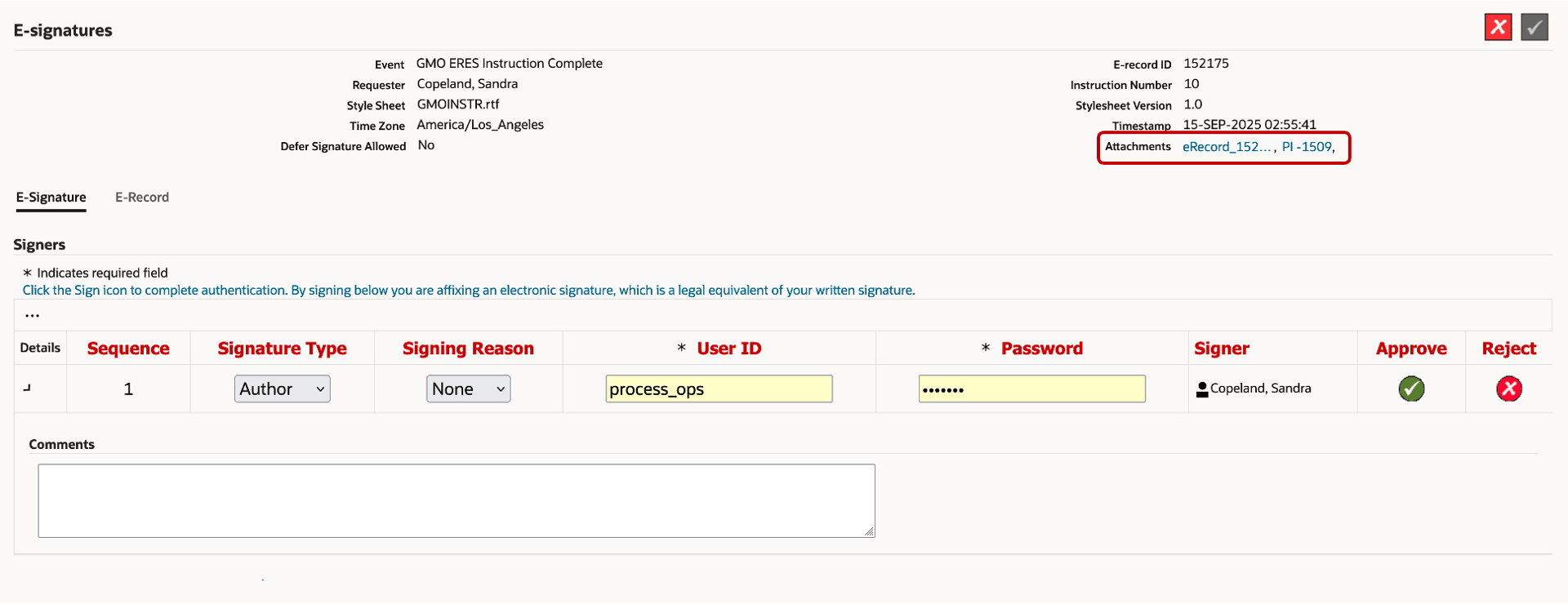1568x604 pixels.
Task: Click inside the Comments text area
Action: [x=456, y=500]
